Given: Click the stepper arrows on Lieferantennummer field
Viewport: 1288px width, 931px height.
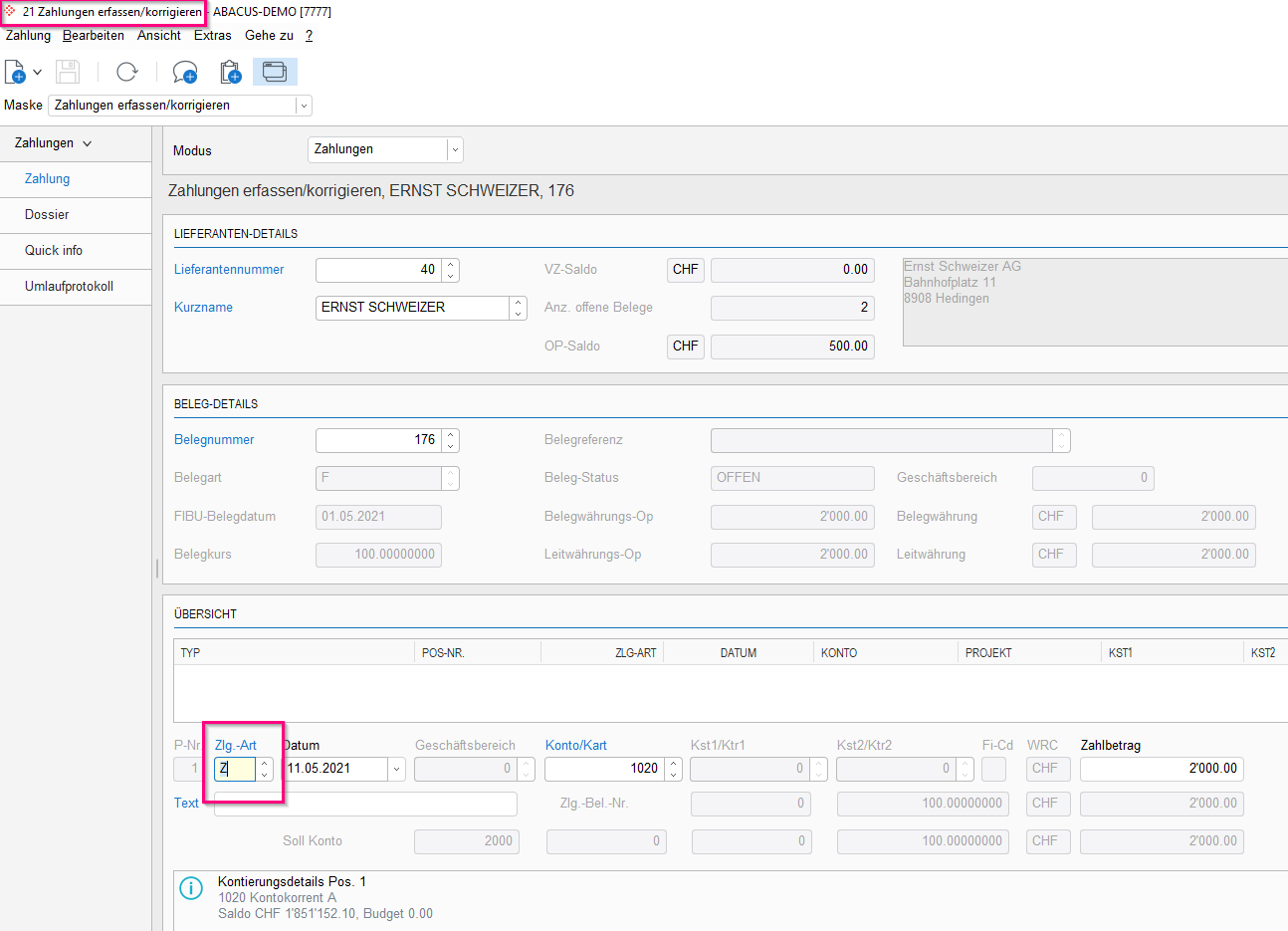Looking at the screenshot, I should coord(451,270).
